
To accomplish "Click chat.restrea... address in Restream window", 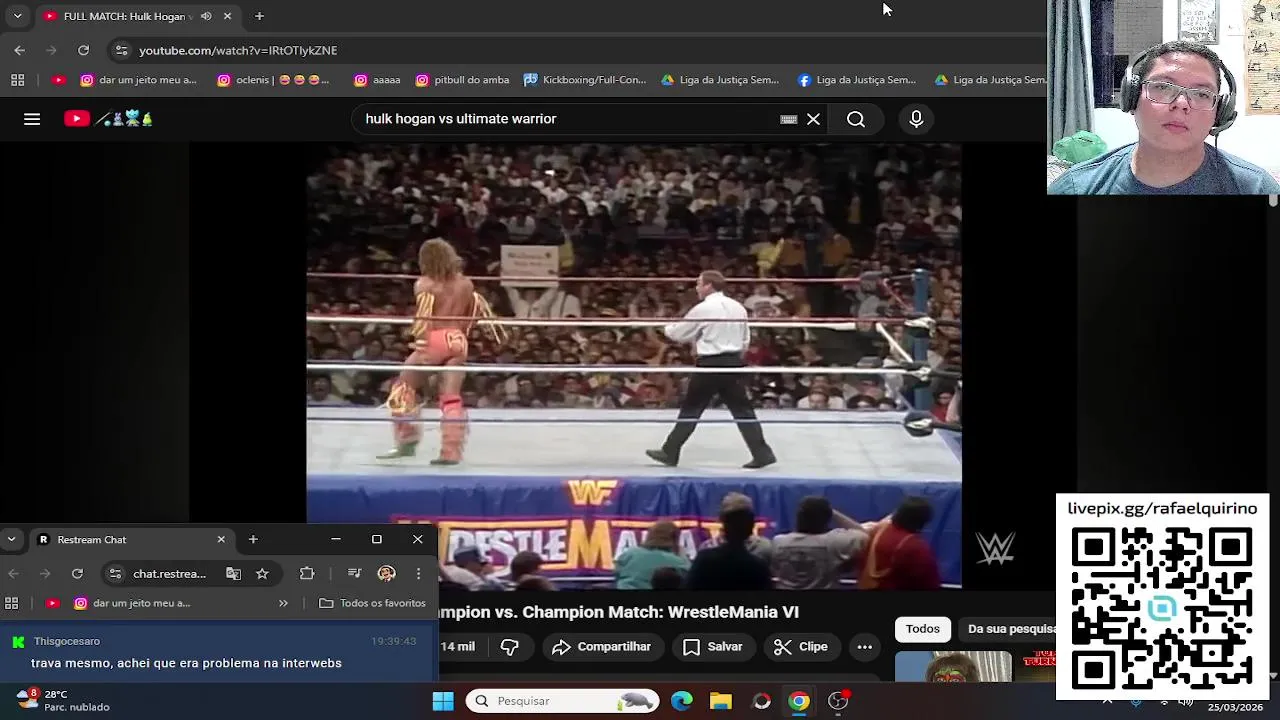I will click(x=169, y=574).
